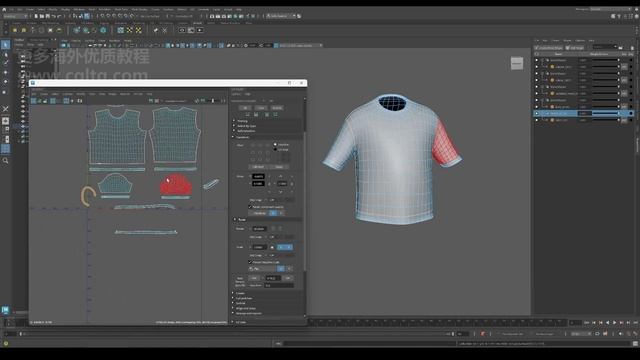640x360 pixels.
Task: Toggle visibility of the bottom Shape Editor row
Action: (537, 120)
